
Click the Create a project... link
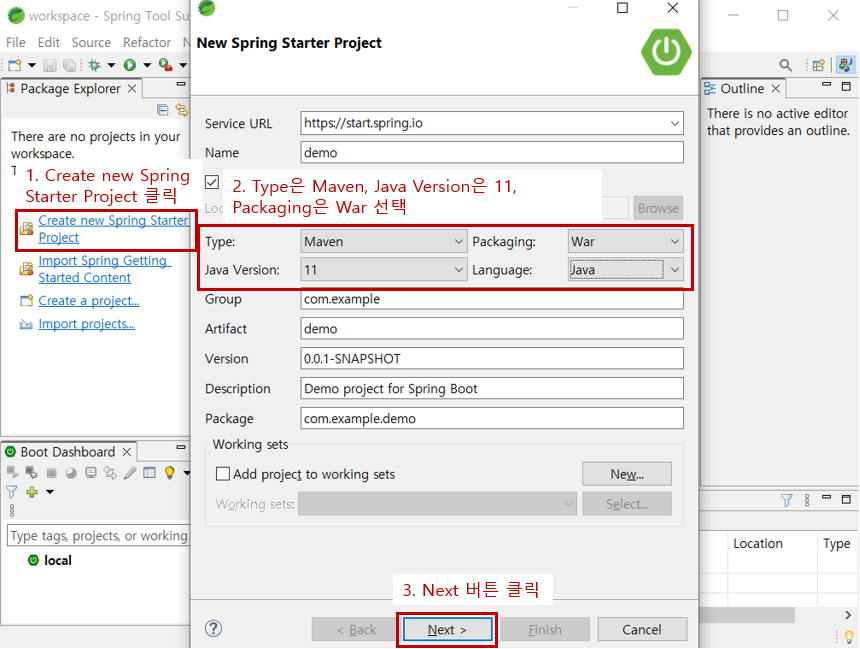(89, 301)
